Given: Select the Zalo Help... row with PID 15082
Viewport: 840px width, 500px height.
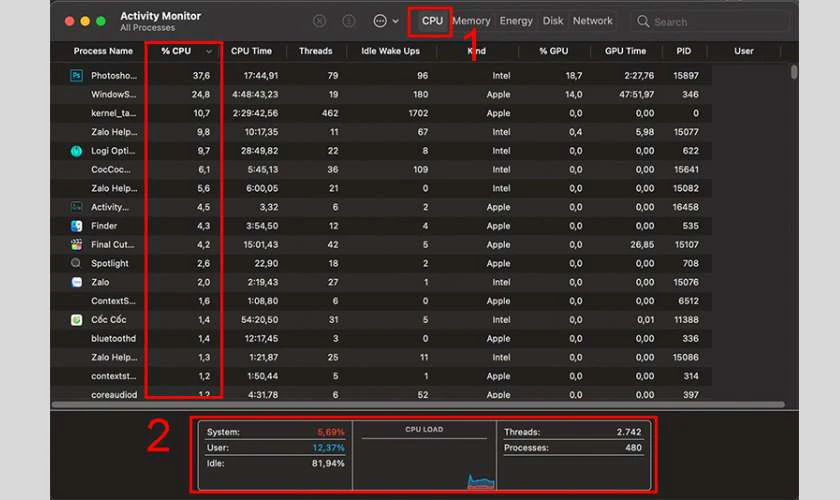Looking at the screenshot, I should (x=381, y=188).
